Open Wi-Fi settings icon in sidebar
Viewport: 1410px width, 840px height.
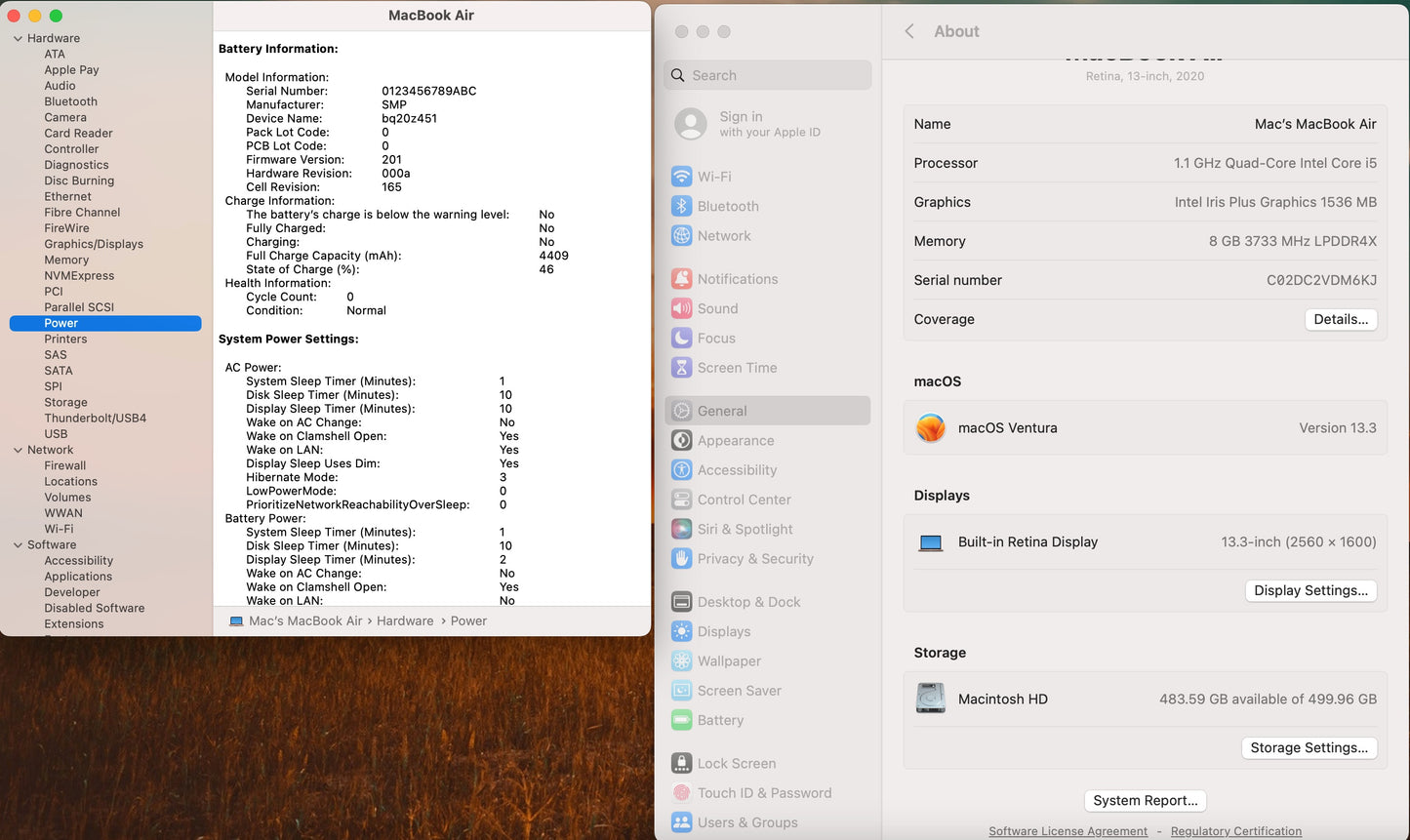click(681, 177)
